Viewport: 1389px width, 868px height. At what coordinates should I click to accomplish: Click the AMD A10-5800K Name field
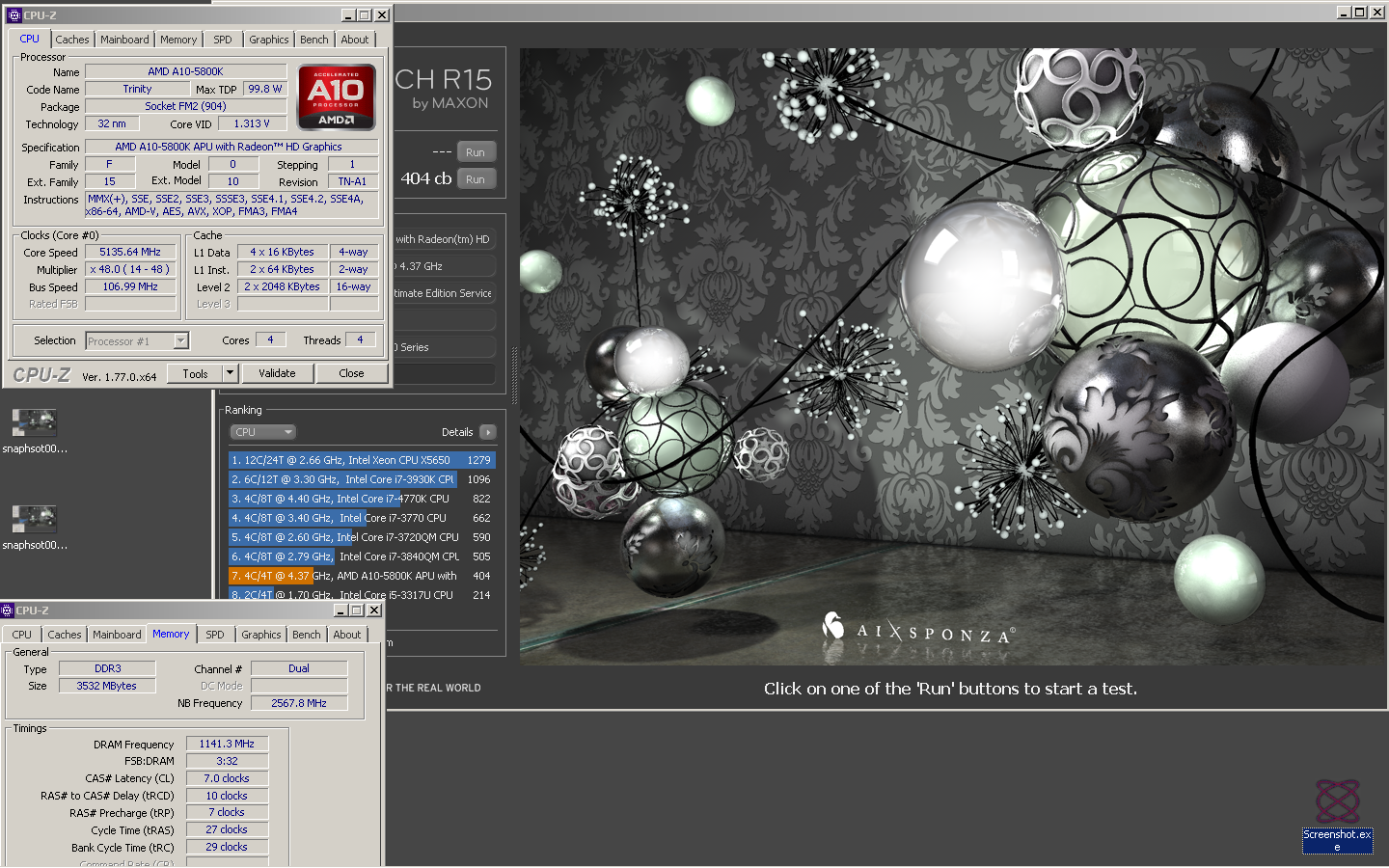pyautogui.click(x=185, y=71)
